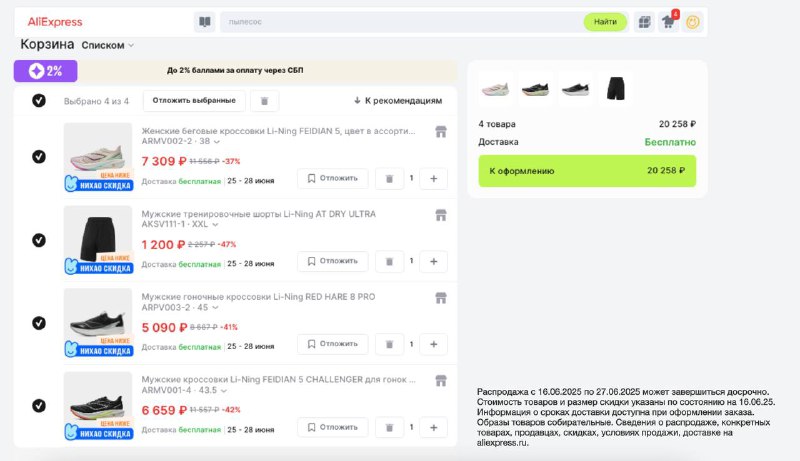Expand the Списком view dropdown
The width and height of the screenshot is (800, 461).
[x=107, y=45]
